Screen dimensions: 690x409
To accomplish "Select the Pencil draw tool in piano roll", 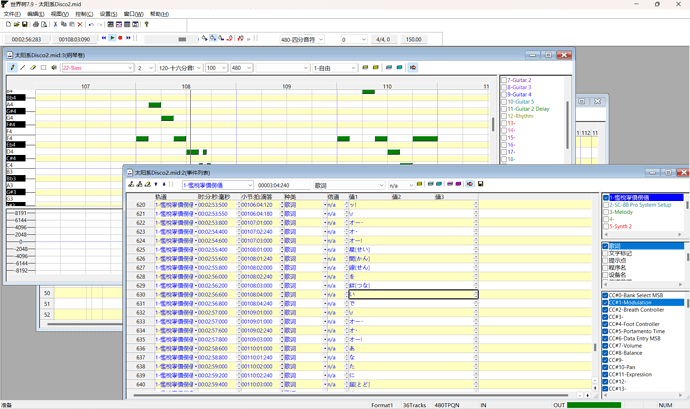I will tap(12, 67).
